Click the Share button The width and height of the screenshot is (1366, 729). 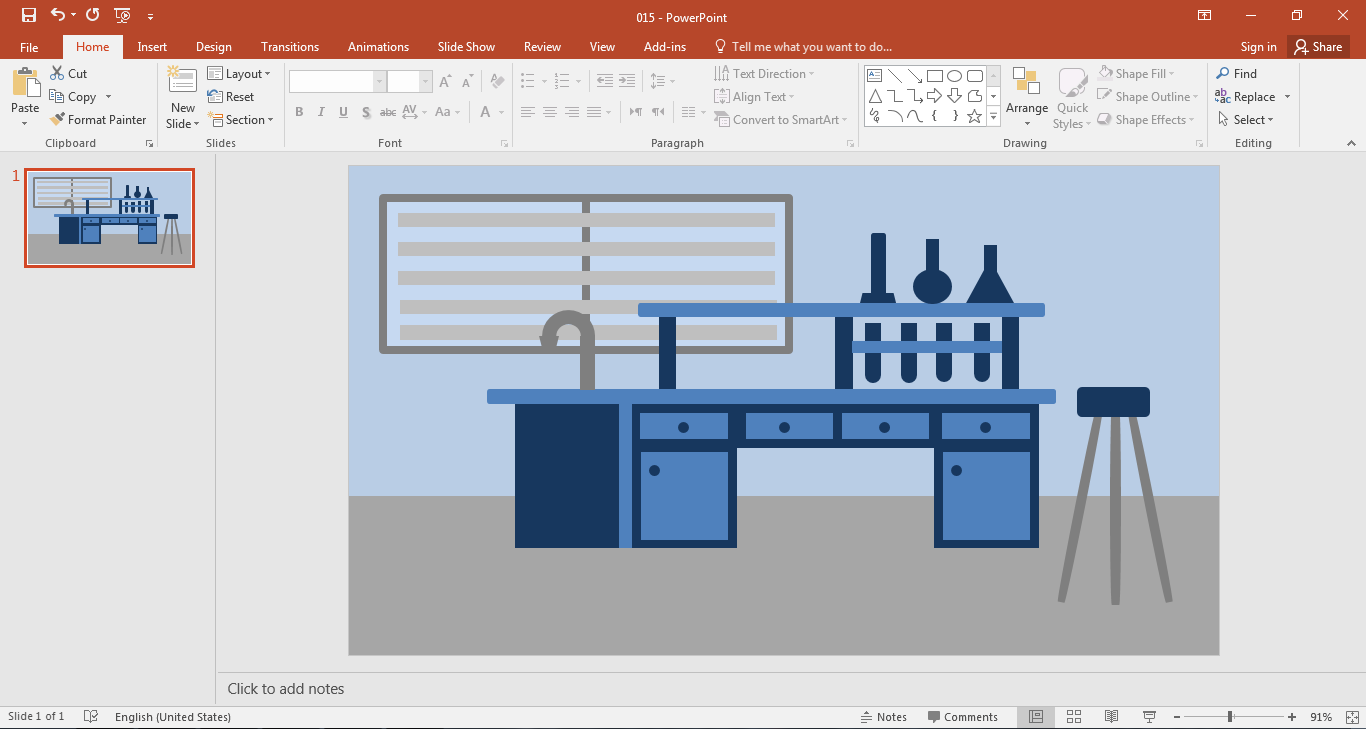(x=1317, y=47)
